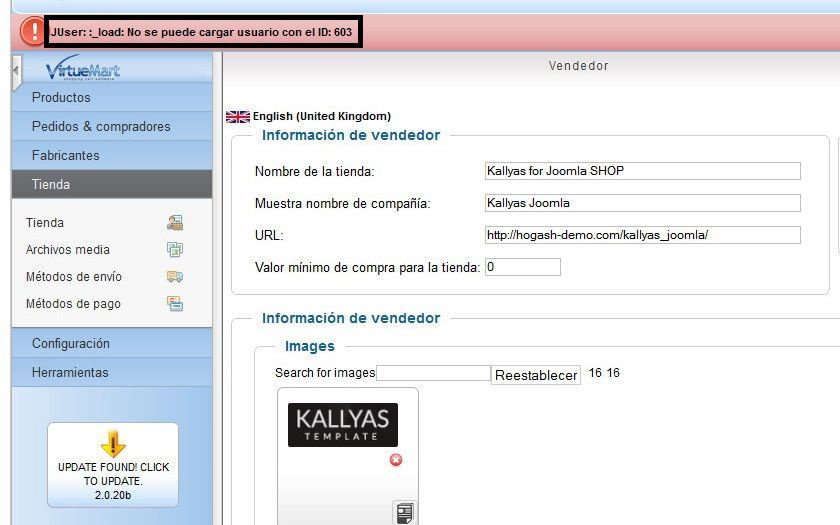
Task: Click the JUser load error message text
Action: 202,32
